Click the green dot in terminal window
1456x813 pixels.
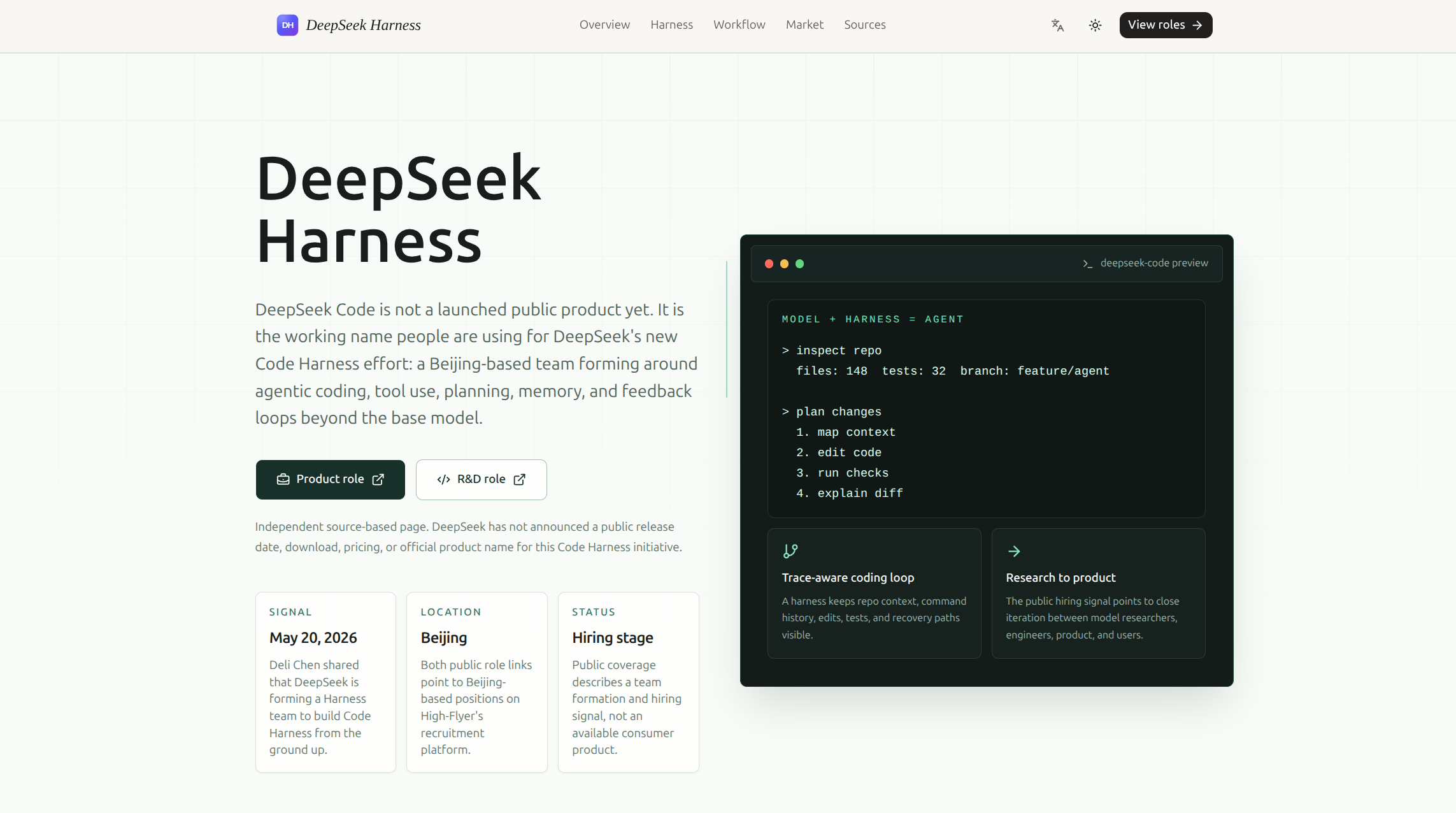(799, 264)
